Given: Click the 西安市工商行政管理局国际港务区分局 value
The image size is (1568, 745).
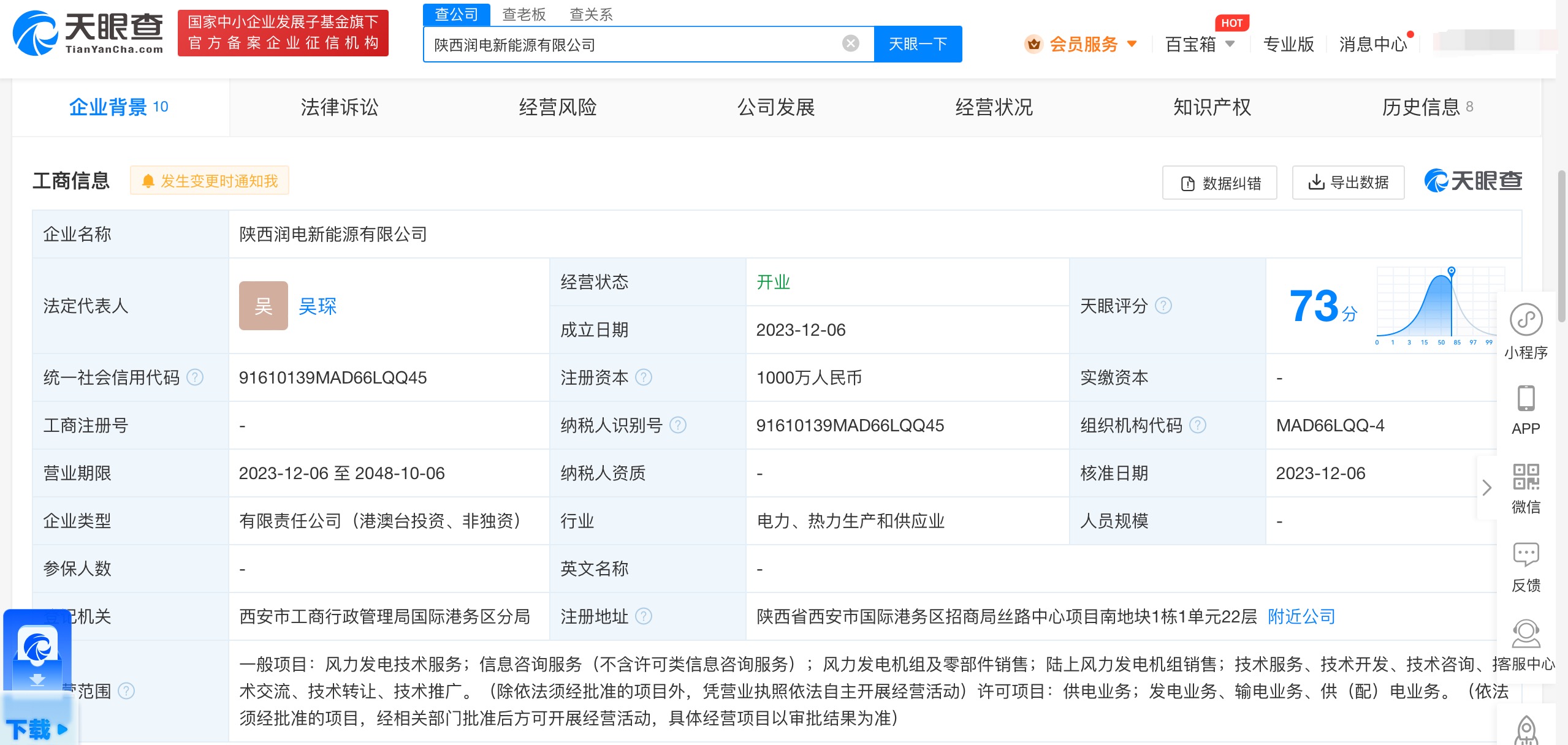Looking at the screenshot, I should (x=385, y=616).
